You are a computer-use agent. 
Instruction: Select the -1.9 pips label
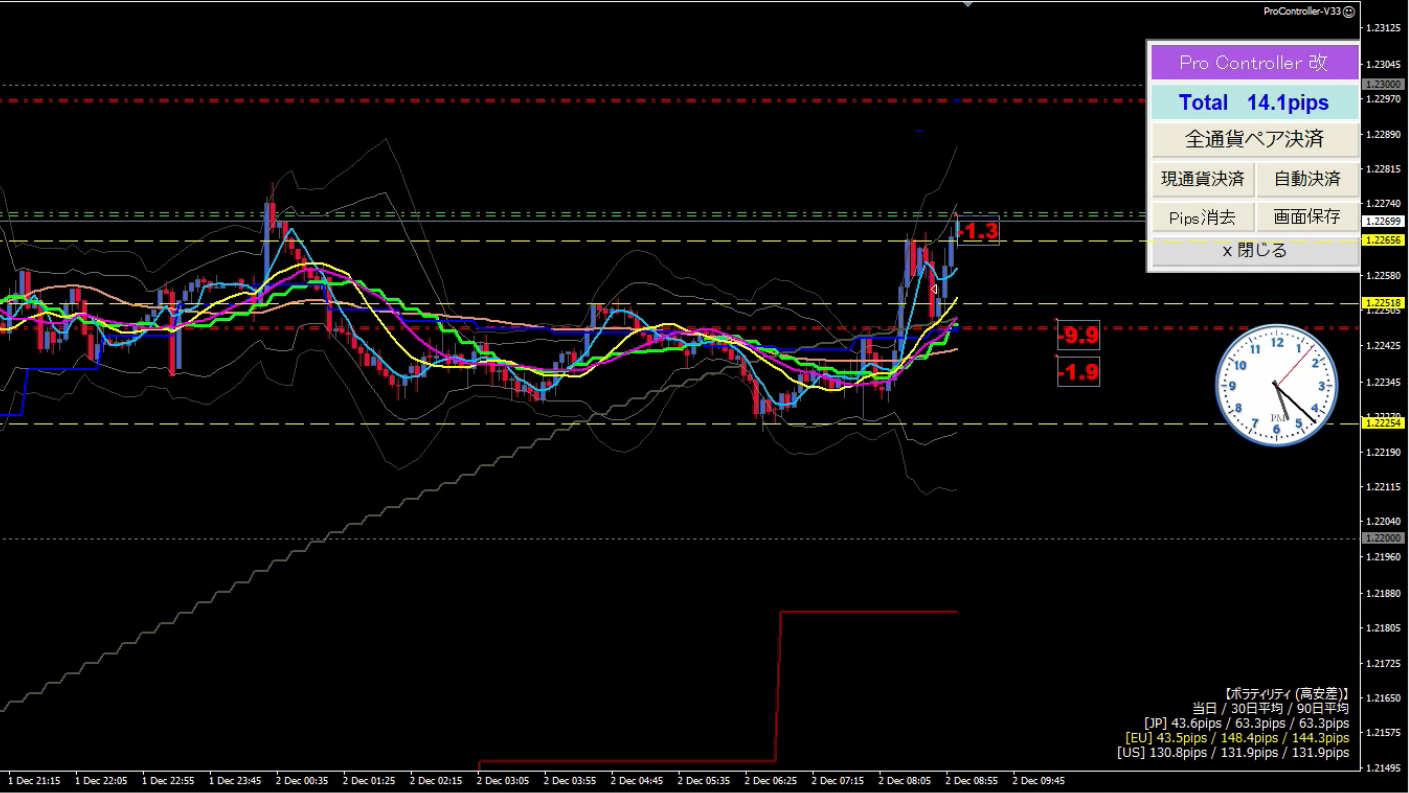coord(1079,372)
